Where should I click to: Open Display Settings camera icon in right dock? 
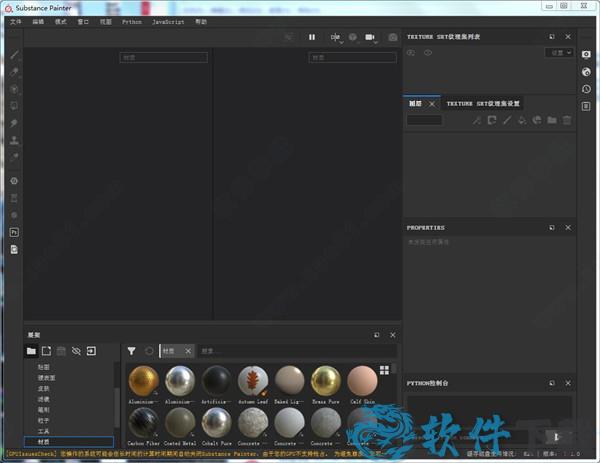pyautogui.click(x=586, y=54)
